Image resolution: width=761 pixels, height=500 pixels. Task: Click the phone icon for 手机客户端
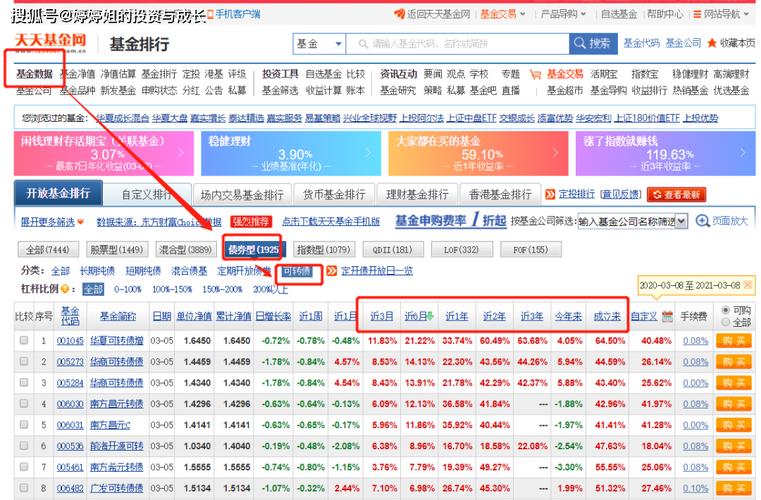[x=210, y=15]
